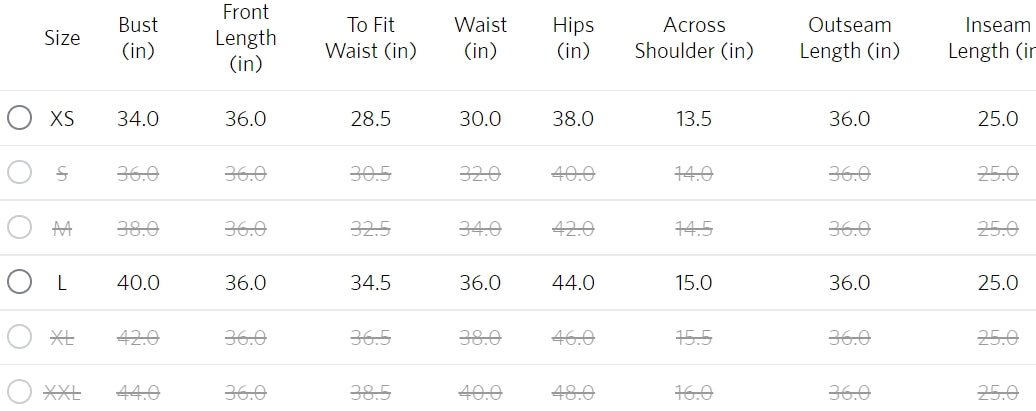This screenshot has width=1036, height=411.
Task: Click the Hips (in) column header
Action: pyautogui.click(x=573, y=38)
